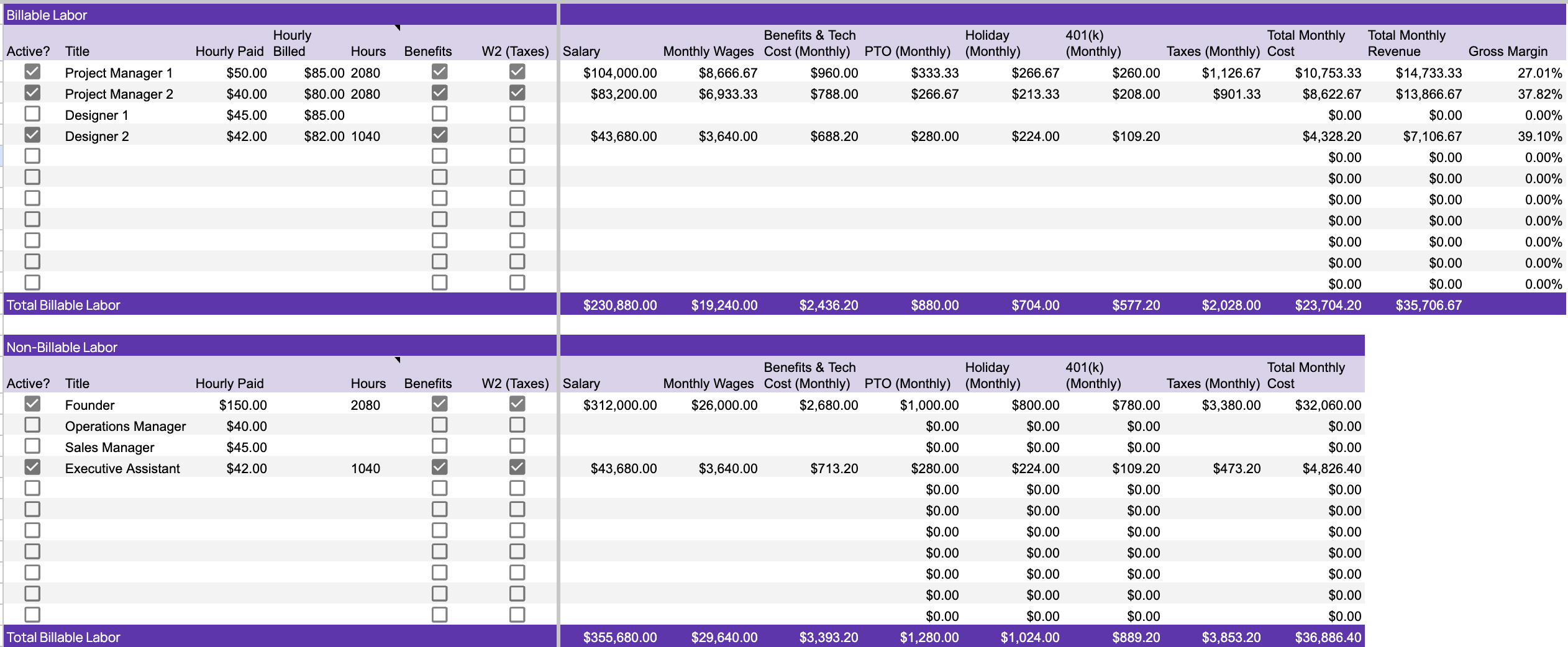Toggle Active checkbox for Designer 2

[x=32, y=135]
